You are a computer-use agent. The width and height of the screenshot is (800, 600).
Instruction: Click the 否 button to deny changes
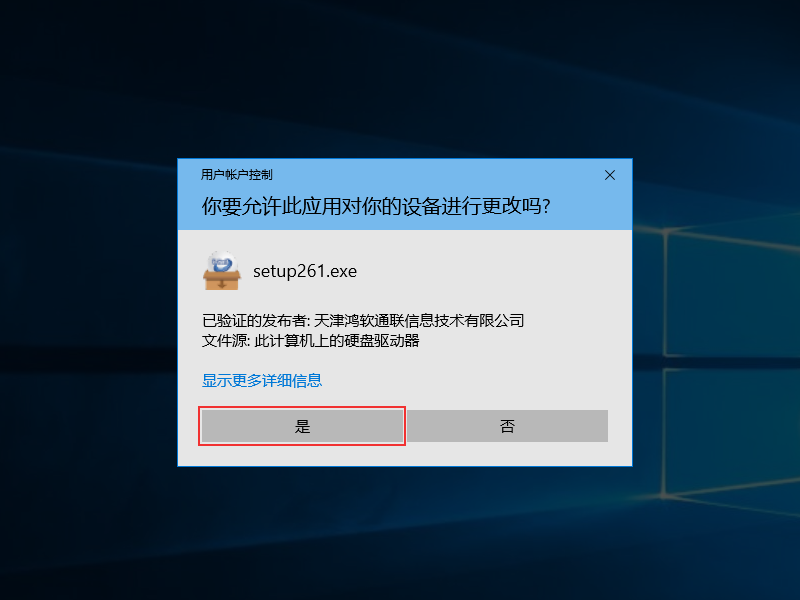click(x=507, y=426)
